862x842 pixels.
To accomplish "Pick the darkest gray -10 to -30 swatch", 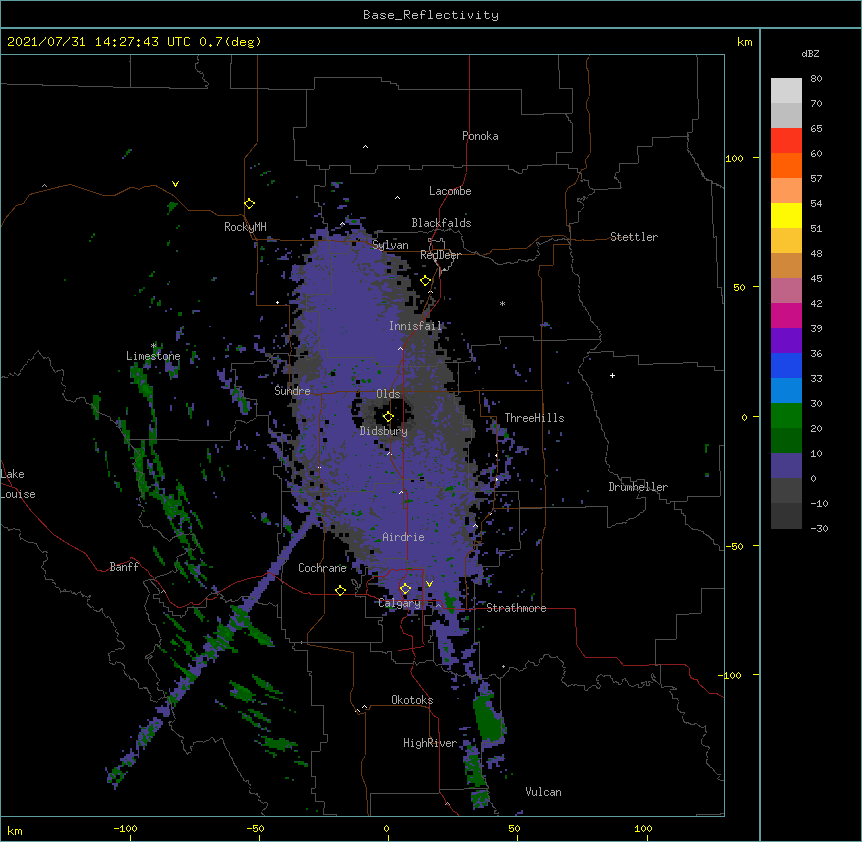I will tap(786, 516).
